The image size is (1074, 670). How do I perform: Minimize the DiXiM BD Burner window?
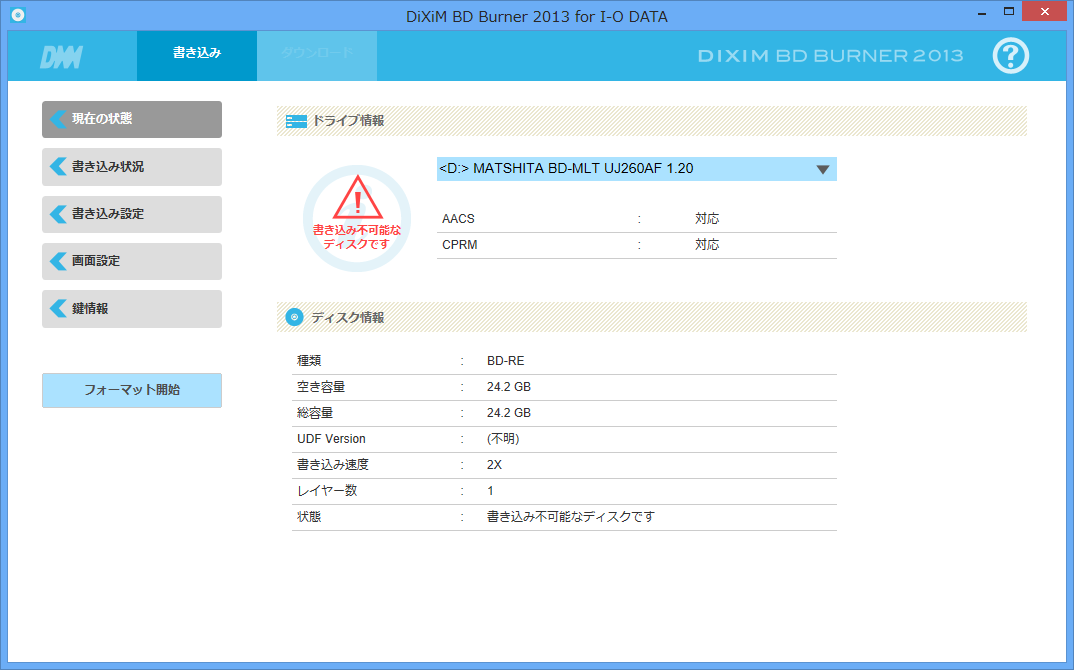982,13
